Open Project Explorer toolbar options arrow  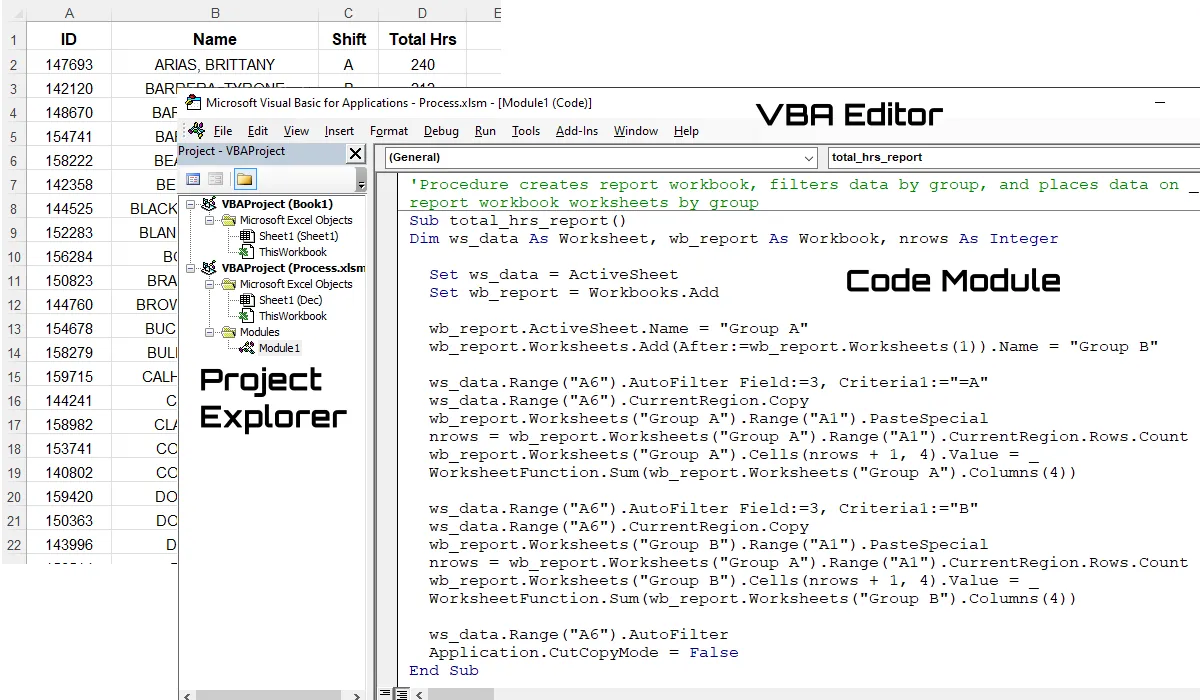[361, 180]
